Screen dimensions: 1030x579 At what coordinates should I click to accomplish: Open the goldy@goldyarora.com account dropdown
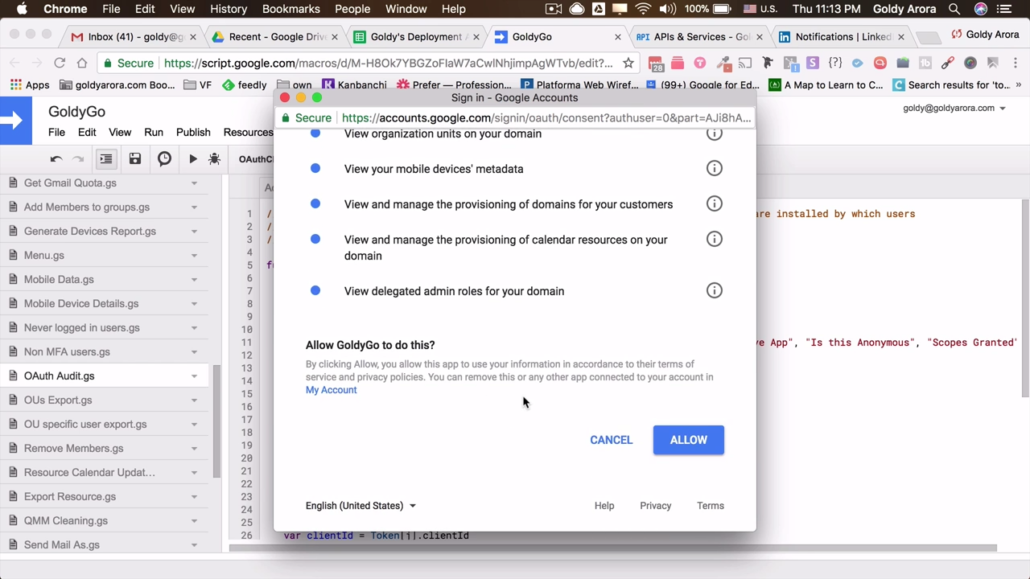click(x=954, y=108)
